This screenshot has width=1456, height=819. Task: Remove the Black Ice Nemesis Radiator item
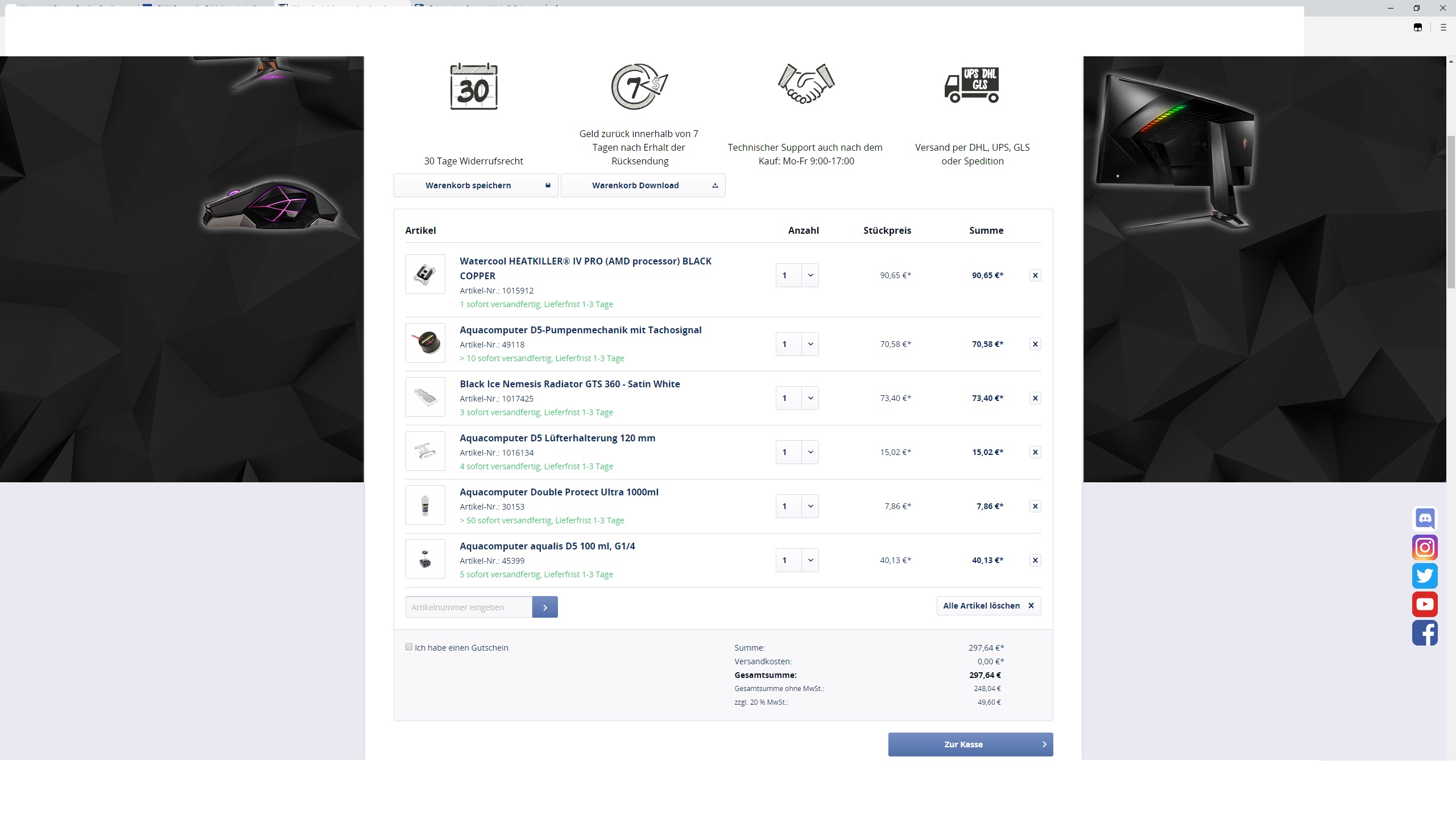point(1035,398)
